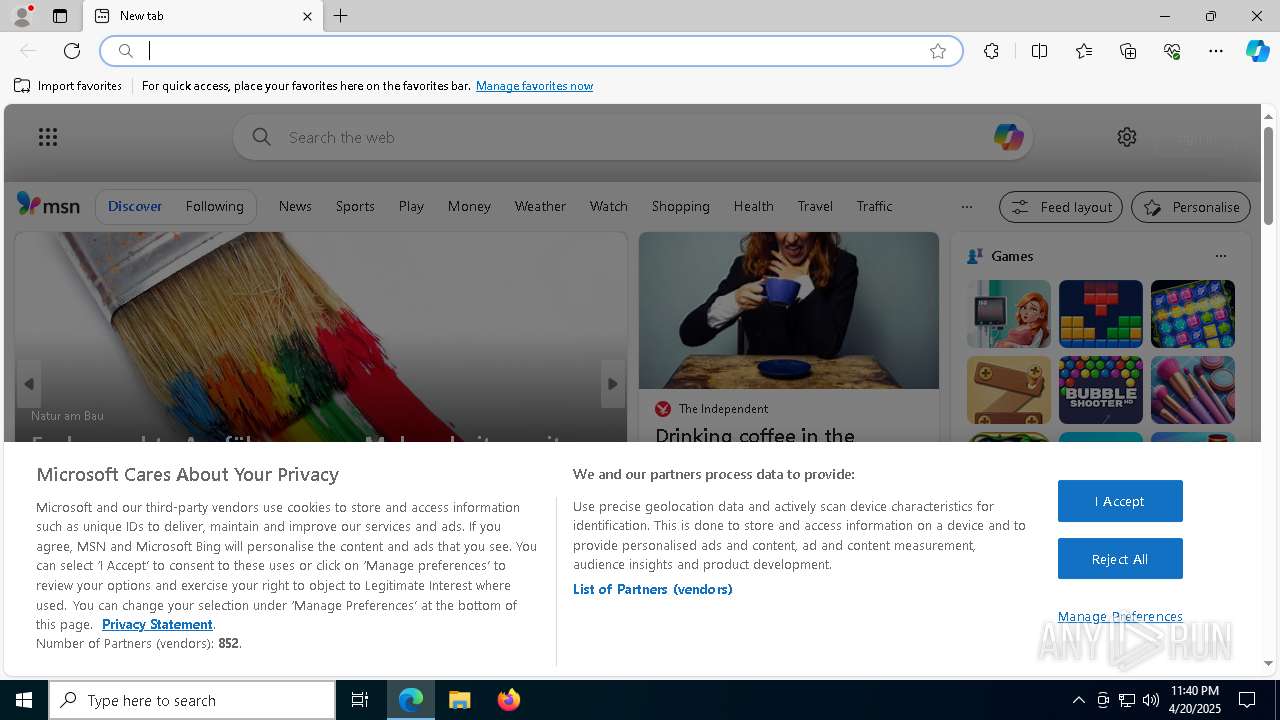The width and height of the screenshot is (1280, 720).
Task: Open page settings gear
Action: [x=1127, y=137]
